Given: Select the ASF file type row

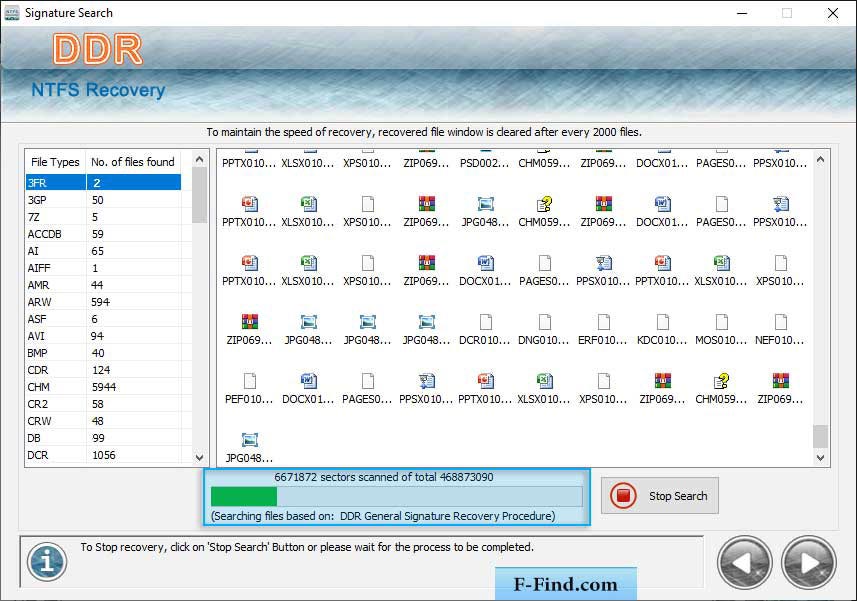Looking at the screenshot, I should point(103,319).
